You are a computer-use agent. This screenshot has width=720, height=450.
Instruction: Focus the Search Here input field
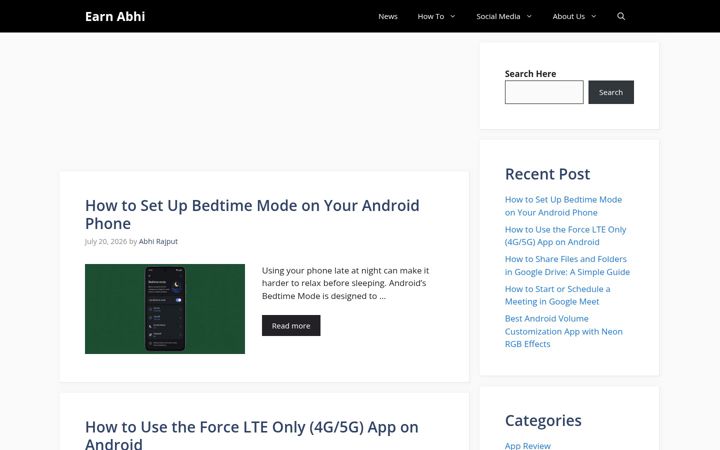point(544,92)
